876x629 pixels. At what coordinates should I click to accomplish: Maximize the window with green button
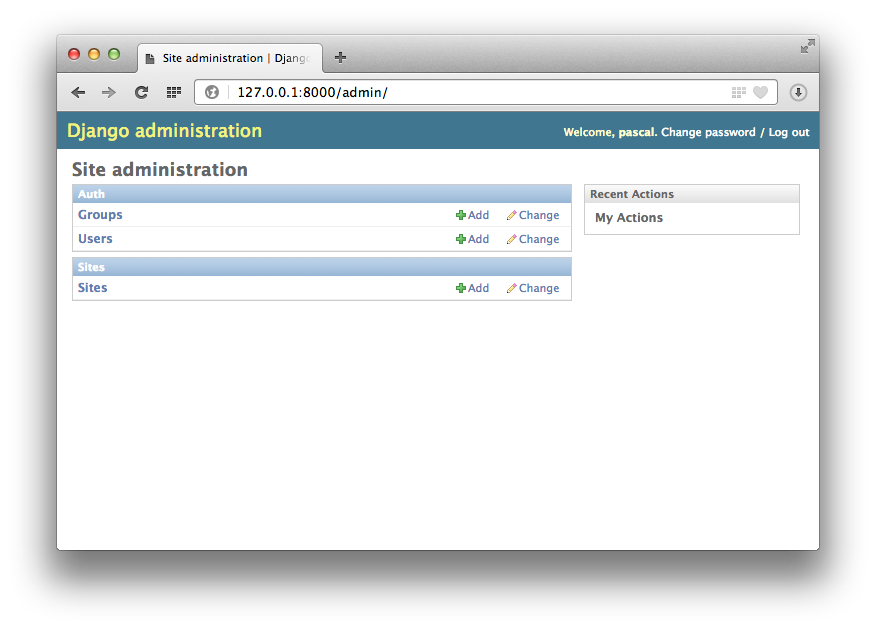(114, 54)
